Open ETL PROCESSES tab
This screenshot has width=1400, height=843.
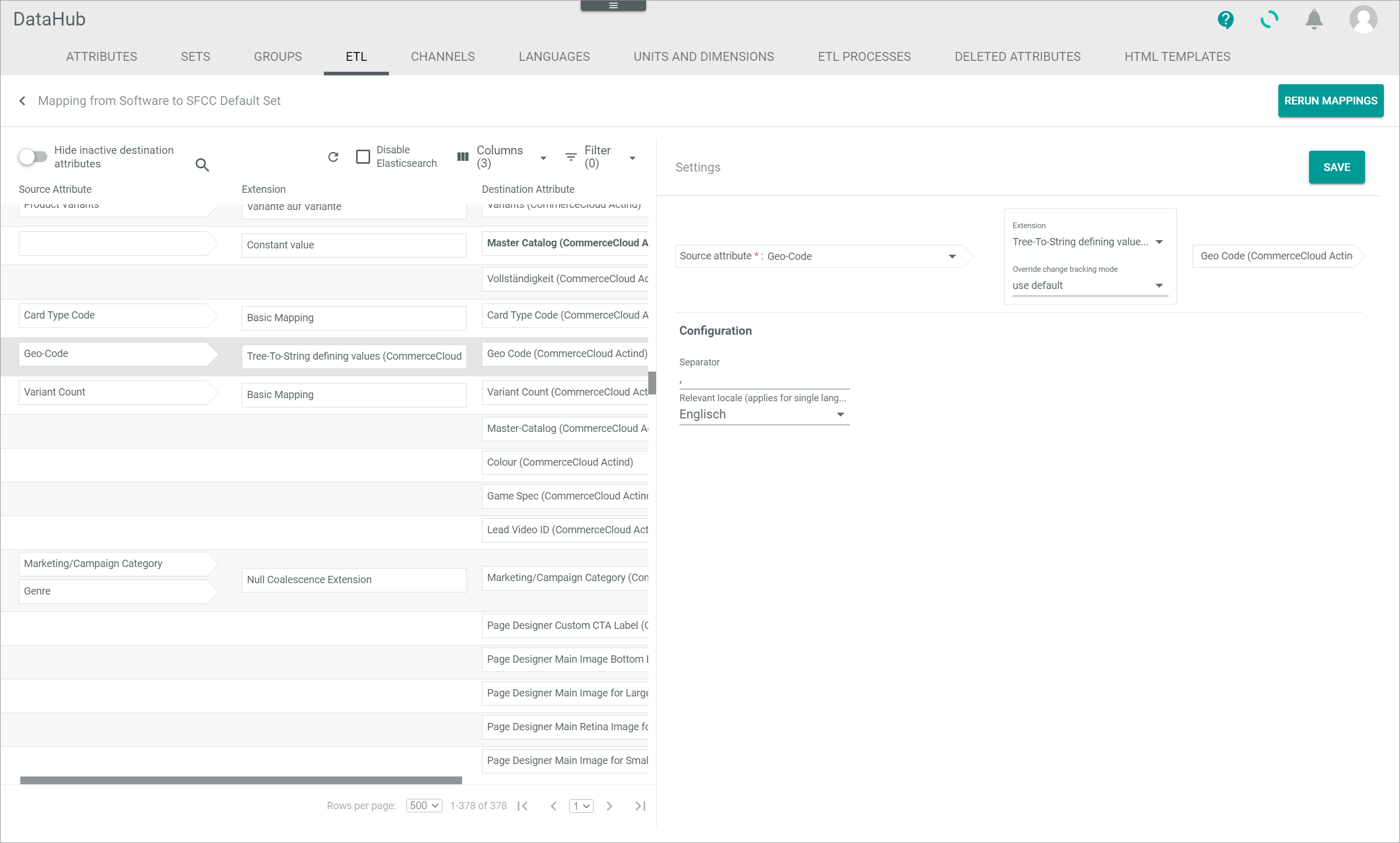coord(864,56)
